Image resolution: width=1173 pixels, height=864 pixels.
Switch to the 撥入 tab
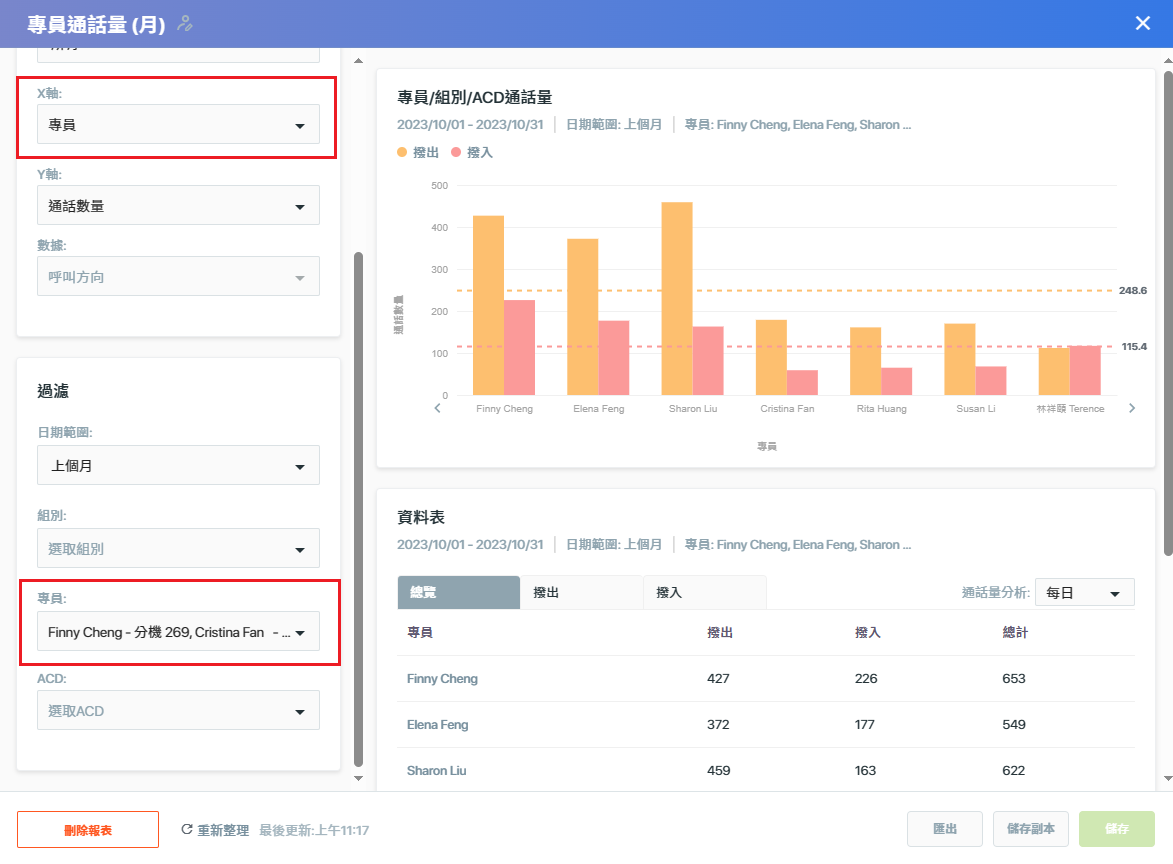705,592
